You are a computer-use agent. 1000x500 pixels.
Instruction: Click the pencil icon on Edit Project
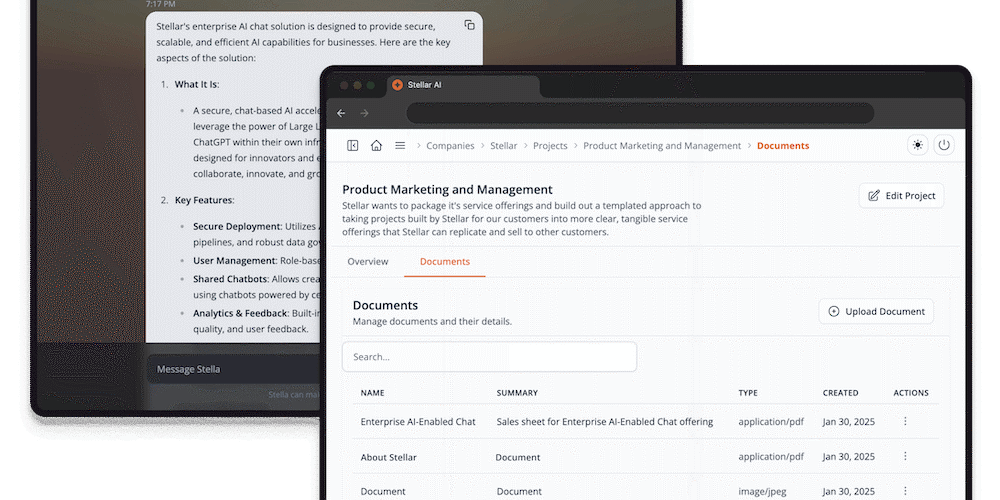point(874,196)
